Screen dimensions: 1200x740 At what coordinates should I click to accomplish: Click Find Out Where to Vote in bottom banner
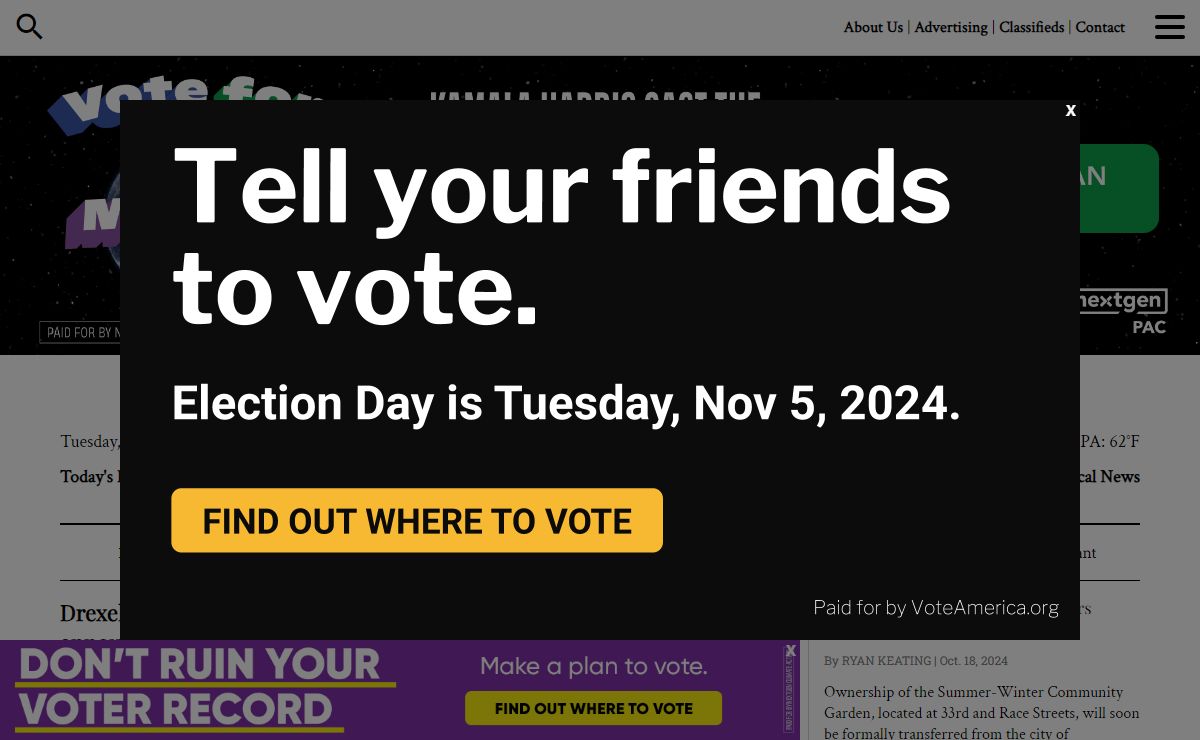[593, 708]
